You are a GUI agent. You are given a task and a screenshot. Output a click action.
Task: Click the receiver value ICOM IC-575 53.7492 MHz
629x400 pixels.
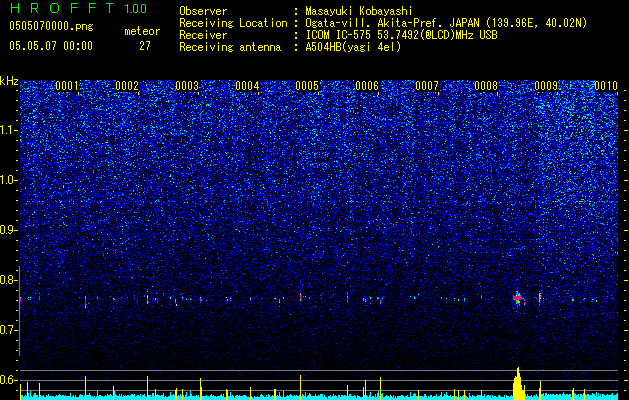coord(401,35)
